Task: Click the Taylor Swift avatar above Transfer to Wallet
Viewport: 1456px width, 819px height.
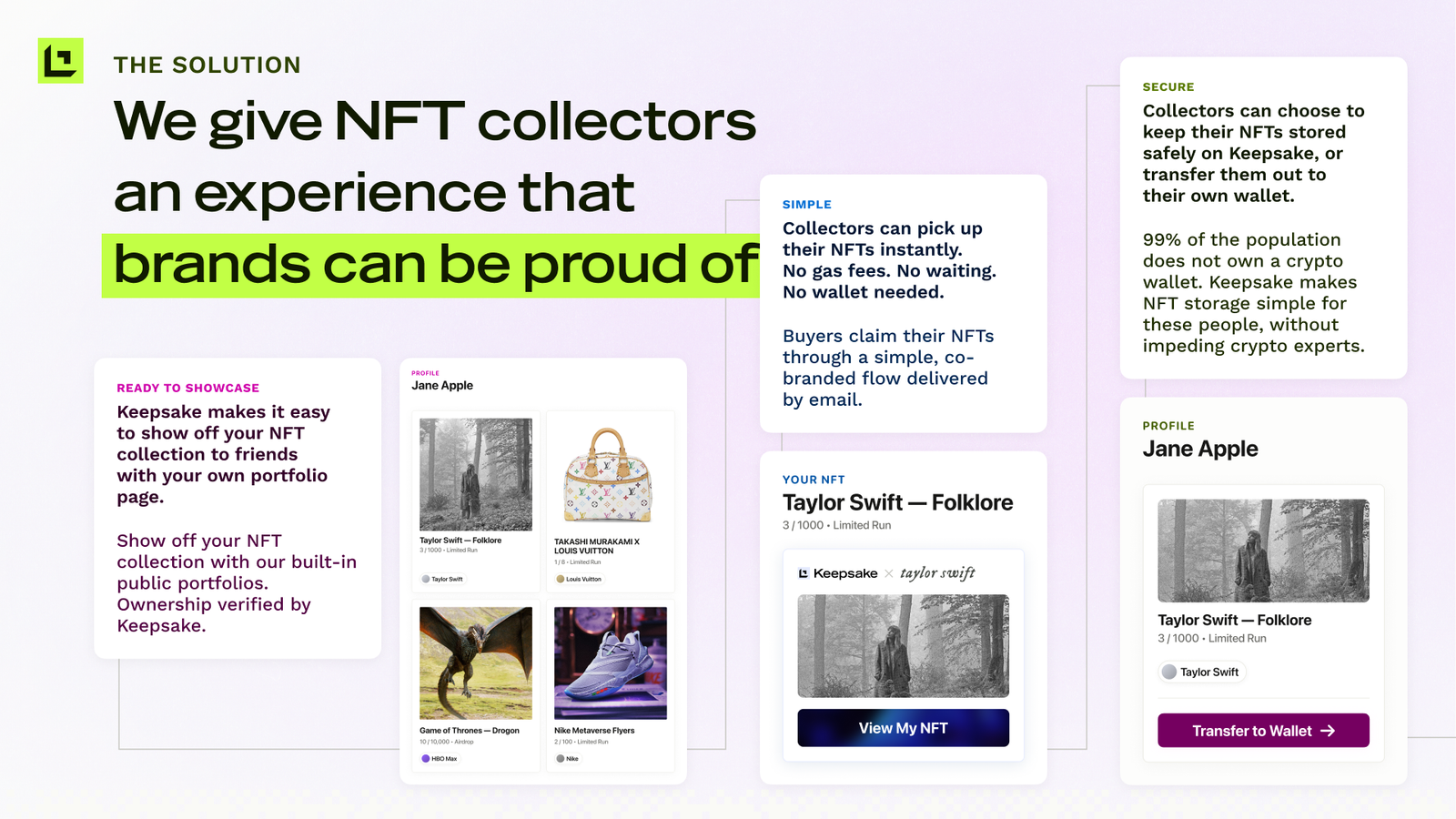Action: (x=1169, y=672)
